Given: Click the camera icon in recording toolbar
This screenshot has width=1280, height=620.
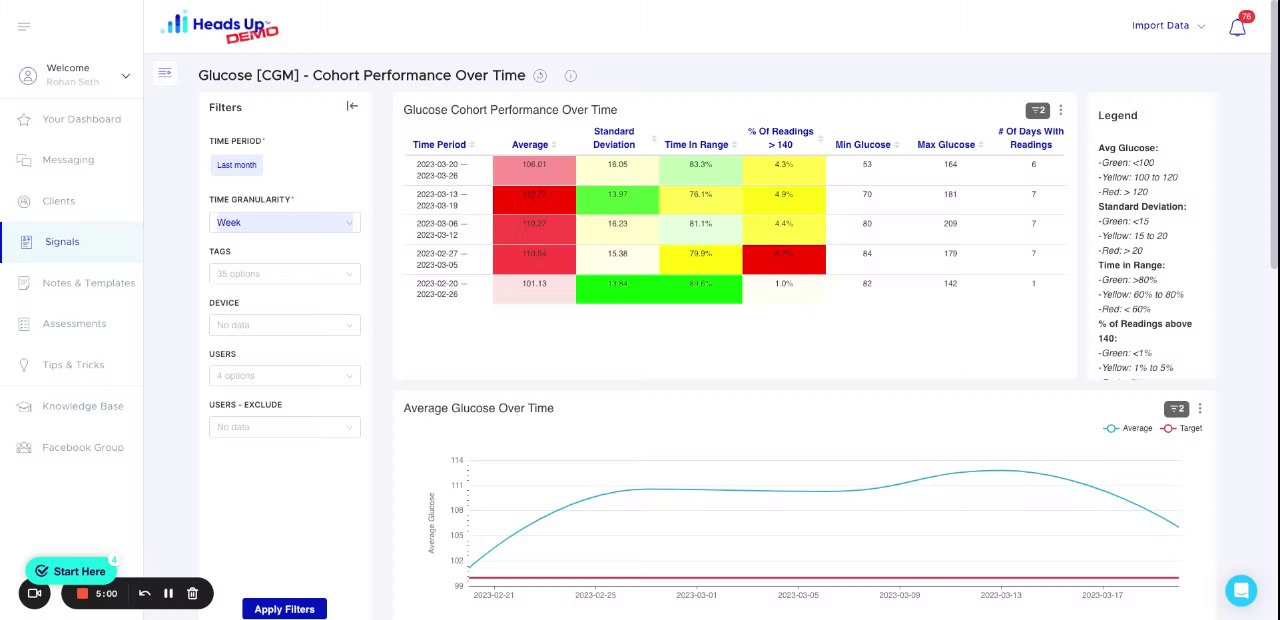Looking at the screenshot, I should (x=34, y=593).
